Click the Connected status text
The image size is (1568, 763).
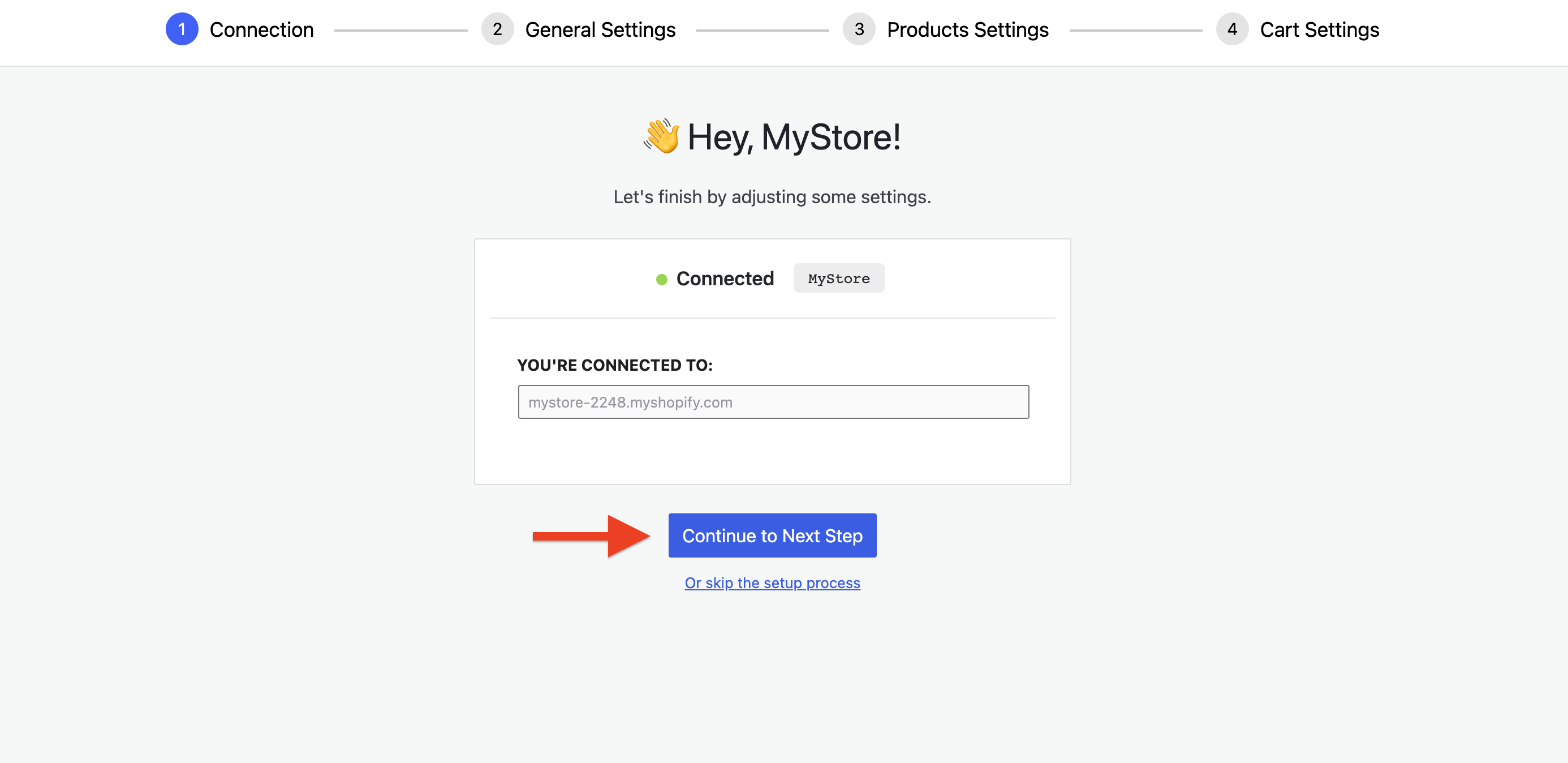725,278
